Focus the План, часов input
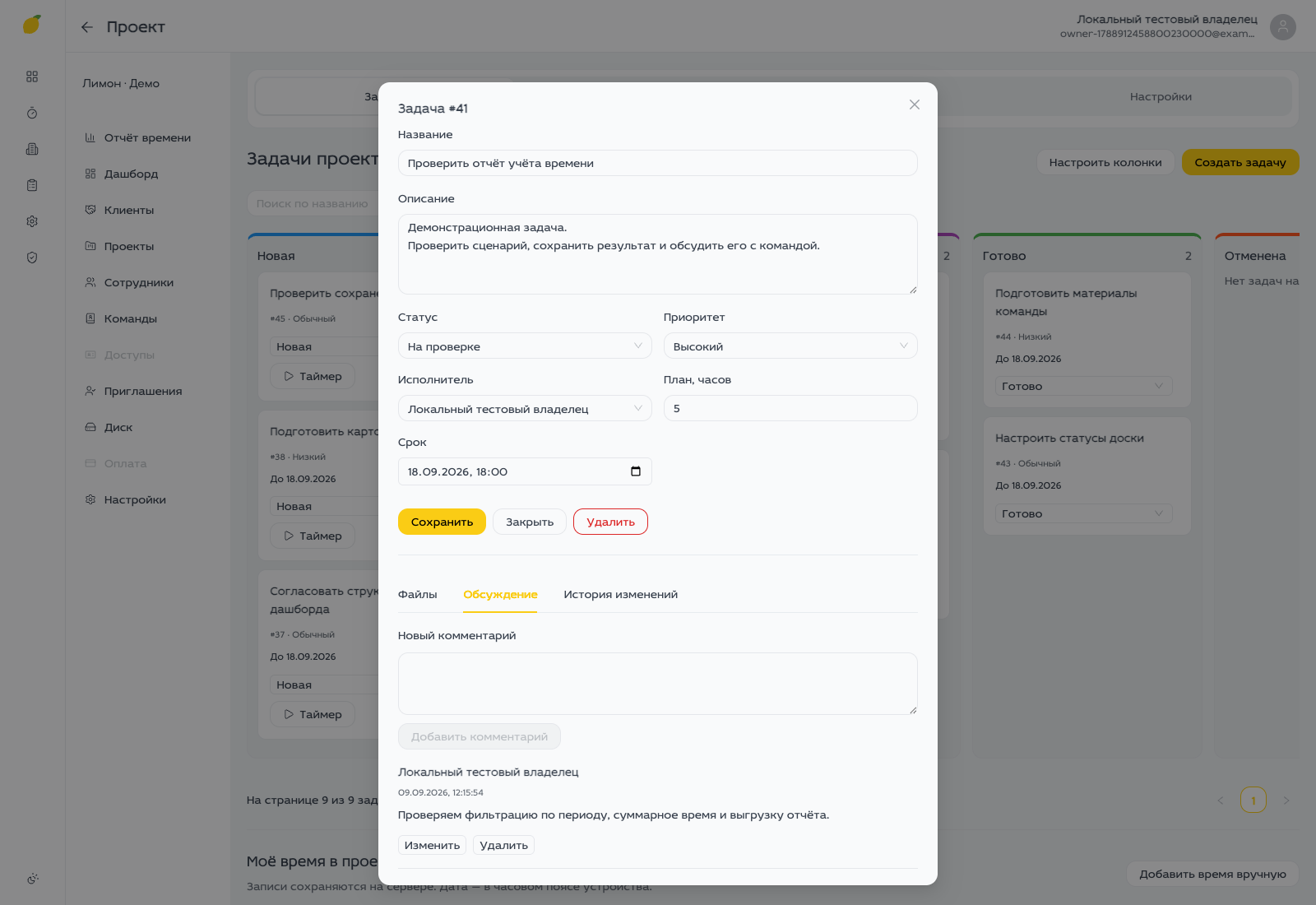 (790, 408)
